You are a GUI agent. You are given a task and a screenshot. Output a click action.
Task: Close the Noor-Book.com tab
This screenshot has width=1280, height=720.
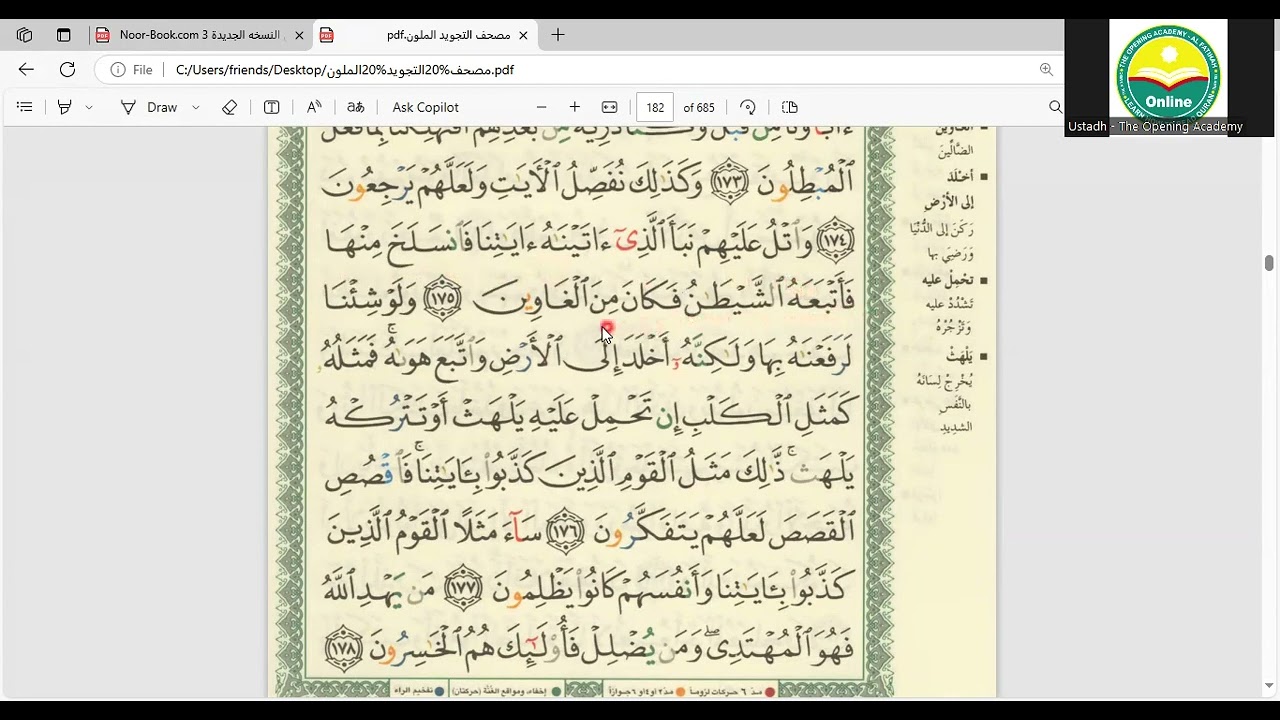pos(299,35)
